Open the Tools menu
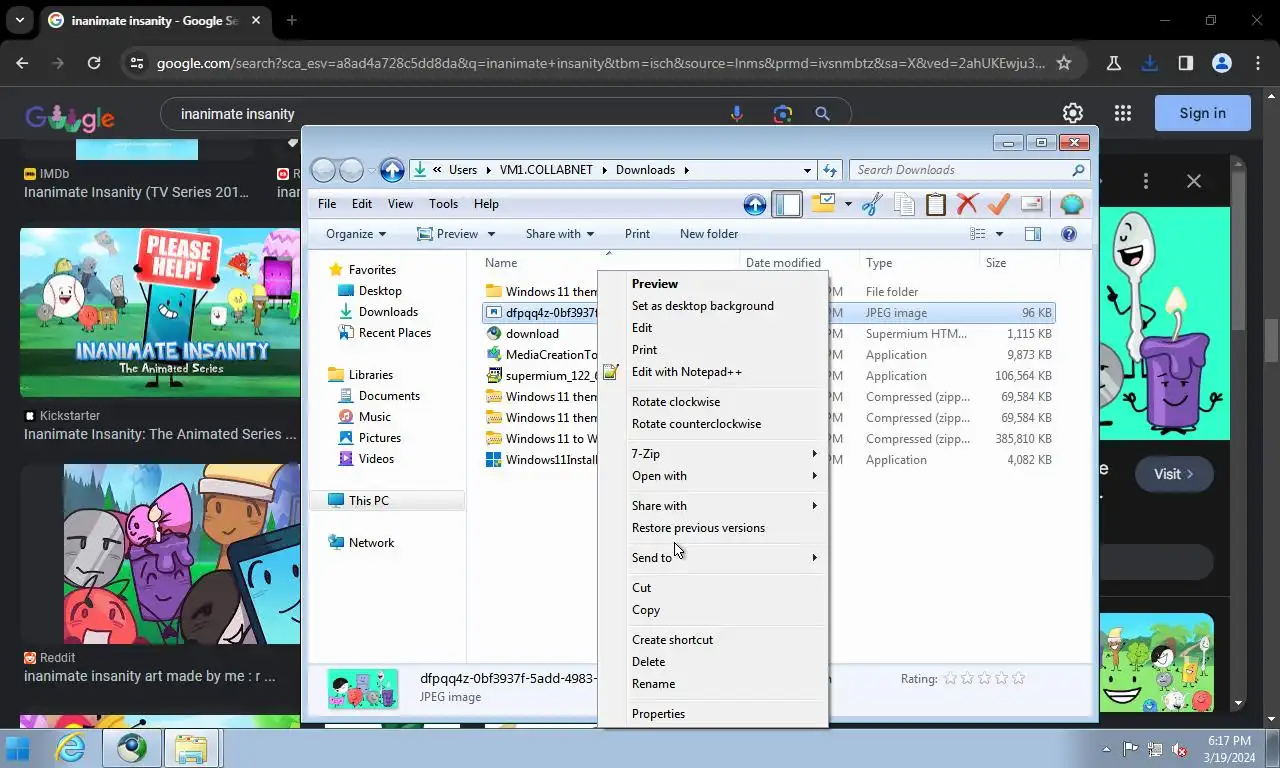 pos(443,204)
